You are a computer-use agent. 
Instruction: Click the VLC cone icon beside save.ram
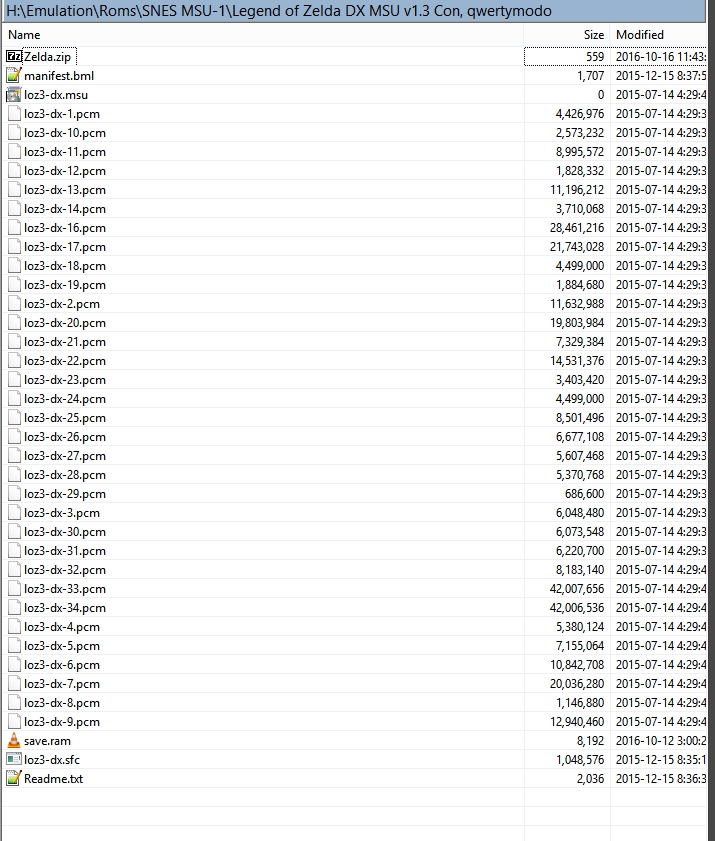(x=14, y=741)
